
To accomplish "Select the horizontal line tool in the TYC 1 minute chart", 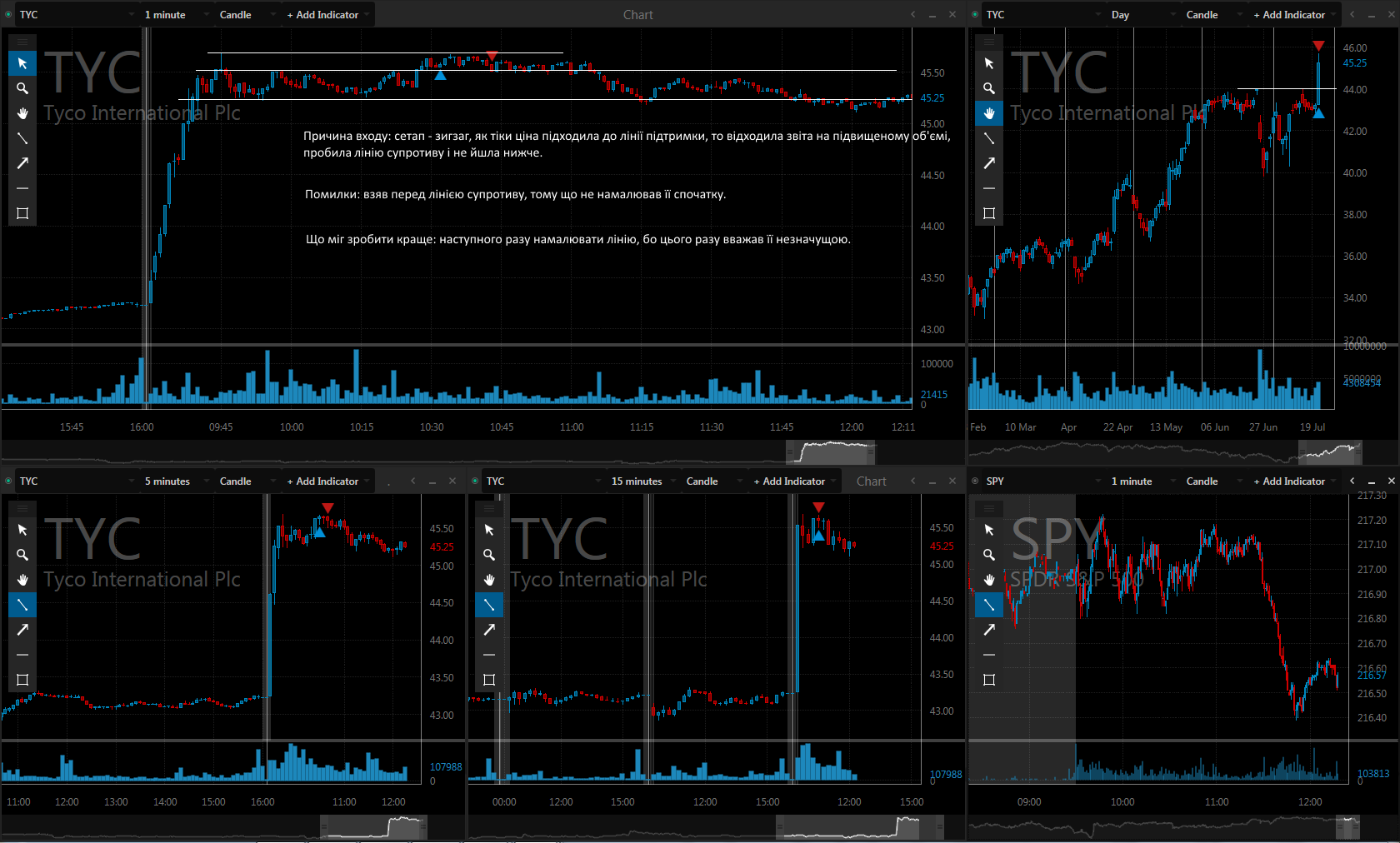I will 22,188.
